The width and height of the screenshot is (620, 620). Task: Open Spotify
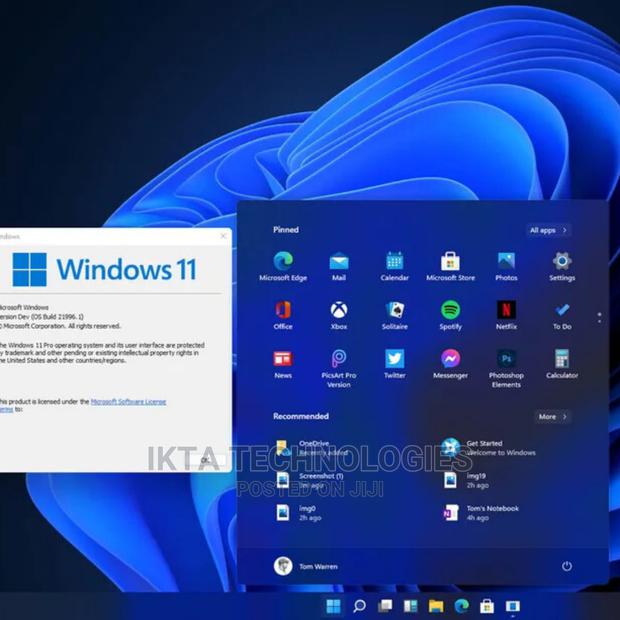tap(450, 315)
